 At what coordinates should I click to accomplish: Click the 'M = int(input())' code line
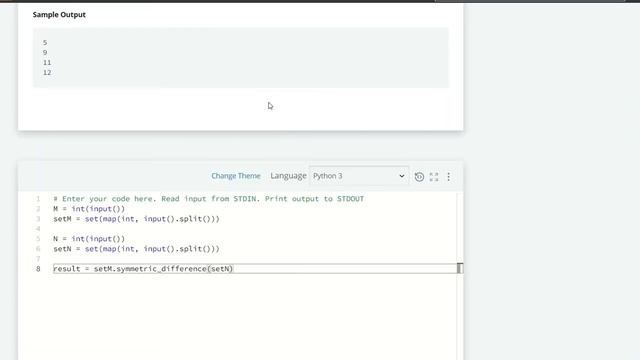[89, 209]
